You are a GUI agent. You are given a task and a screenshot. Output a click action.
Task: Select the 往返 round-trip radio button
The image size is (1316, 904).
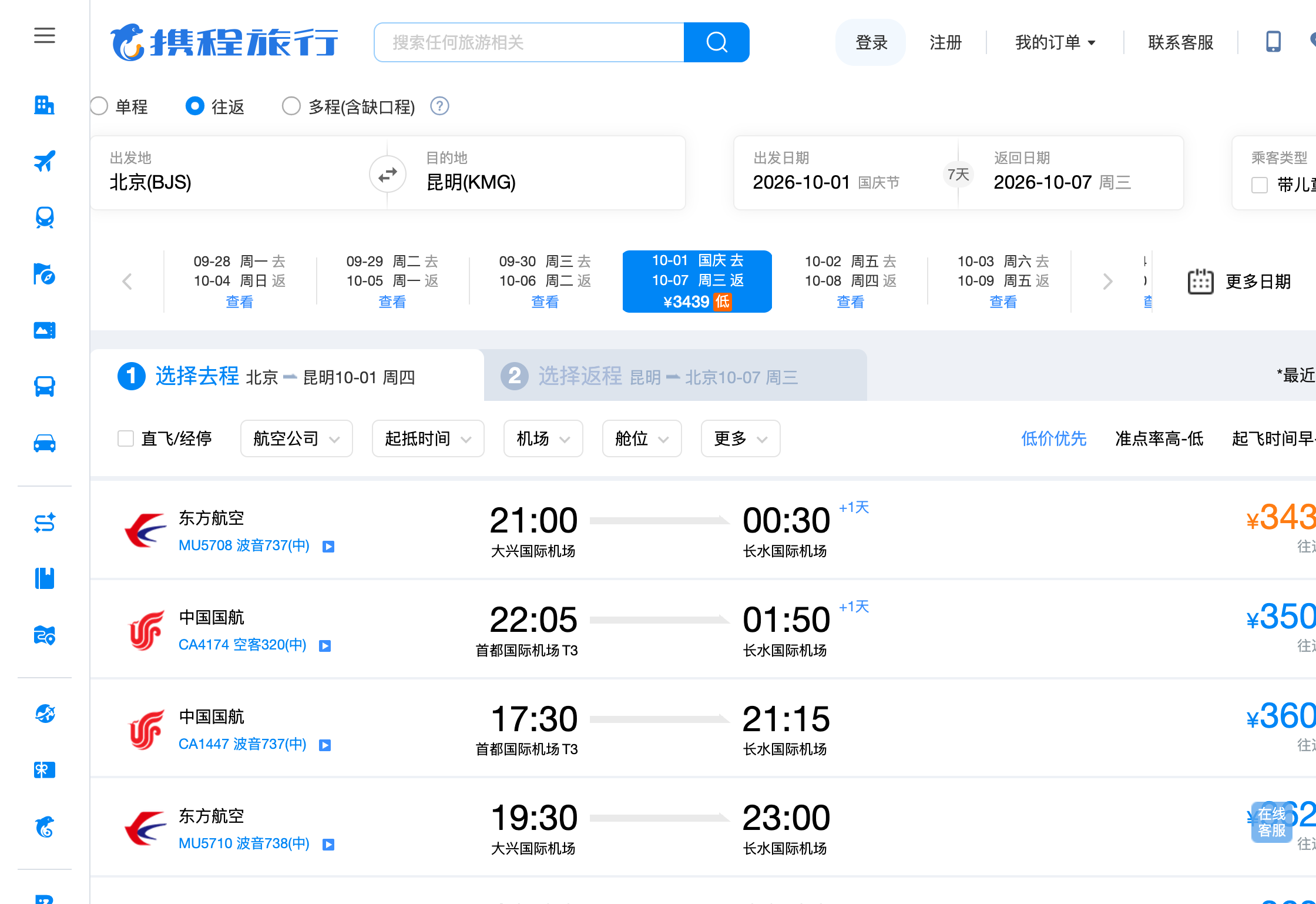click(x=194, y=106)
